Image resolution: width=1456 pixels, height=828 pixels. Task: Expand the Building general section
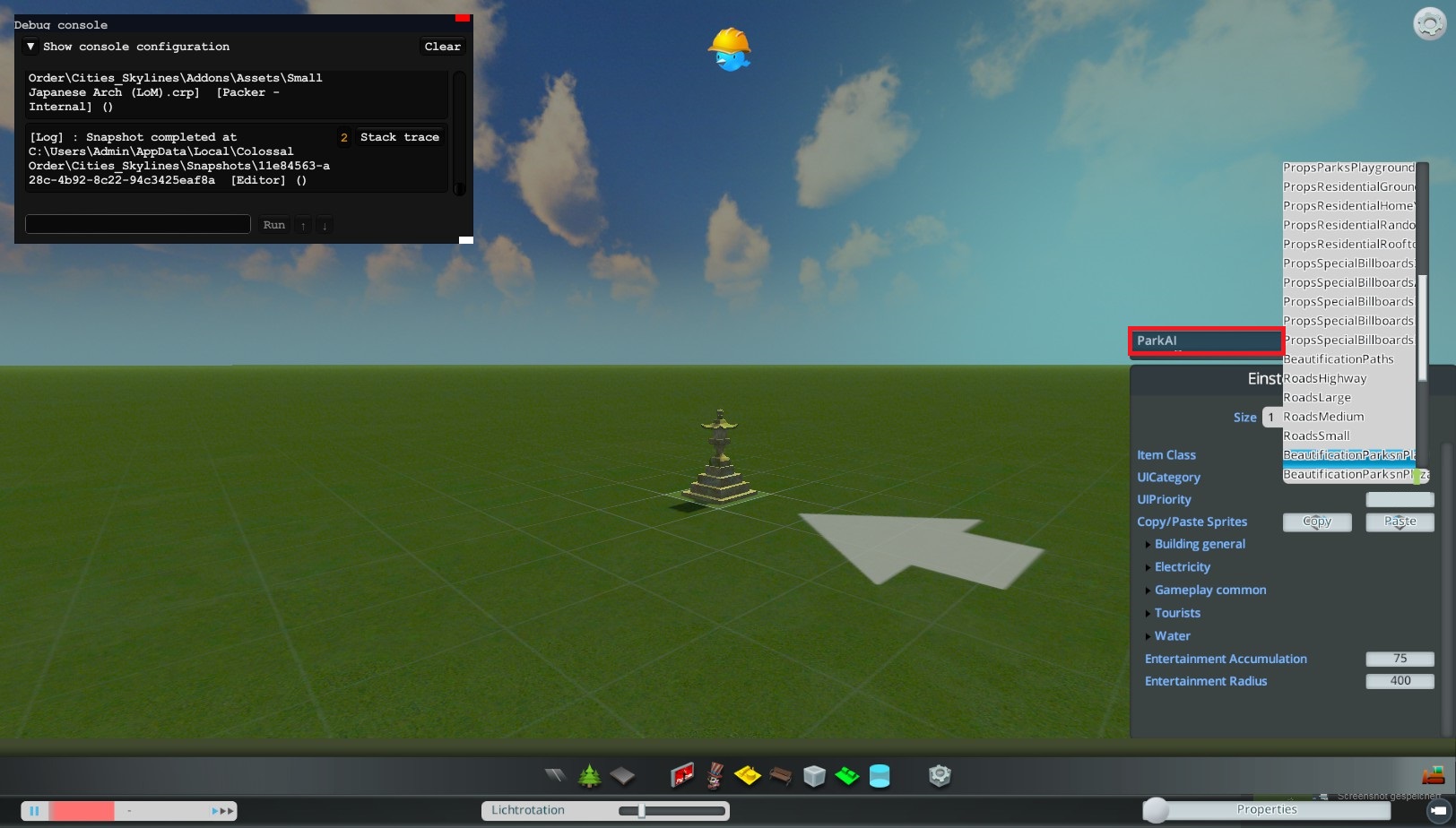pos(1200,544)
